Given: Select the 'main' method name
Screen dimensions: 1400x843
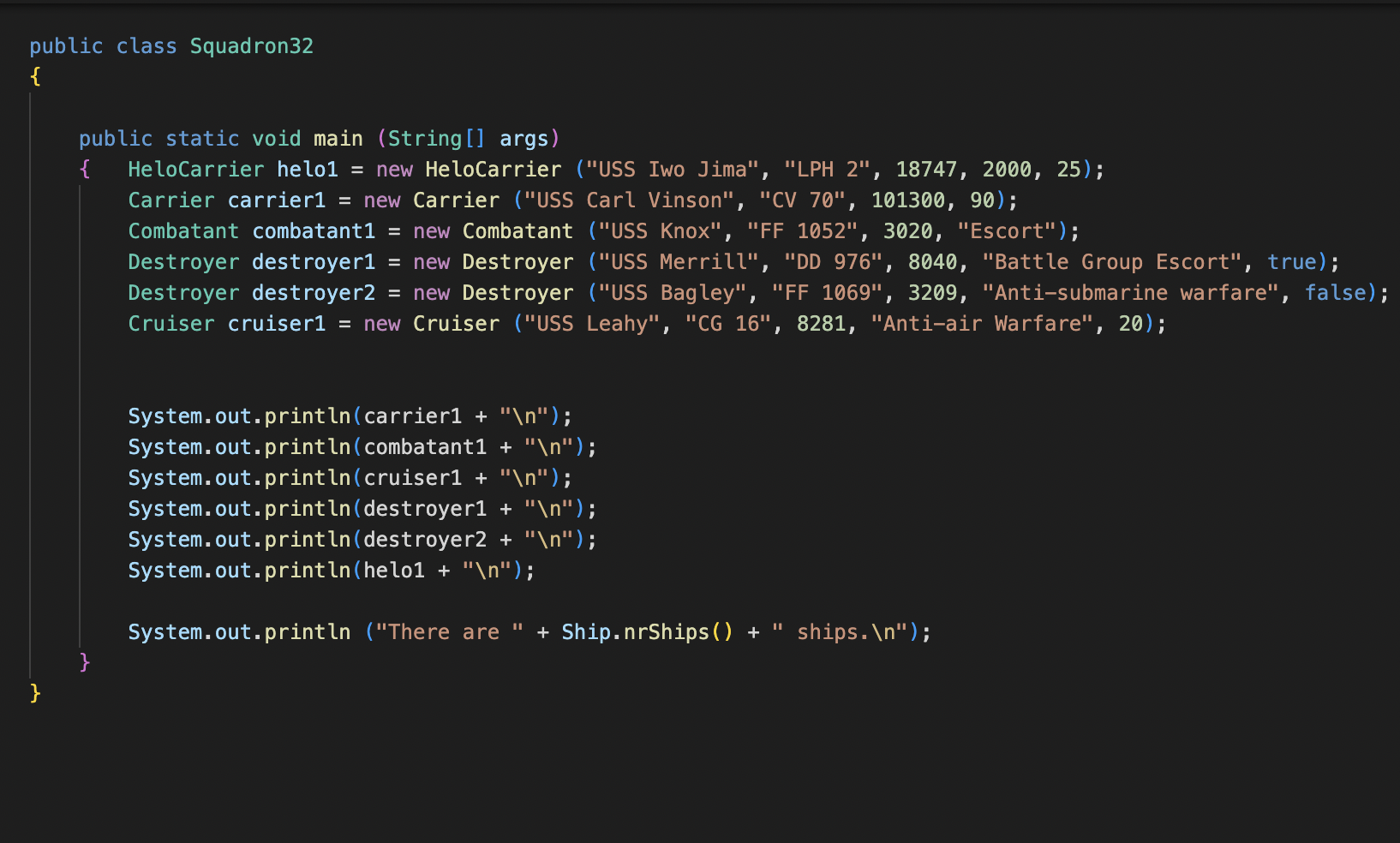Looking at the screenshot, I should click(x=338, y=139).
